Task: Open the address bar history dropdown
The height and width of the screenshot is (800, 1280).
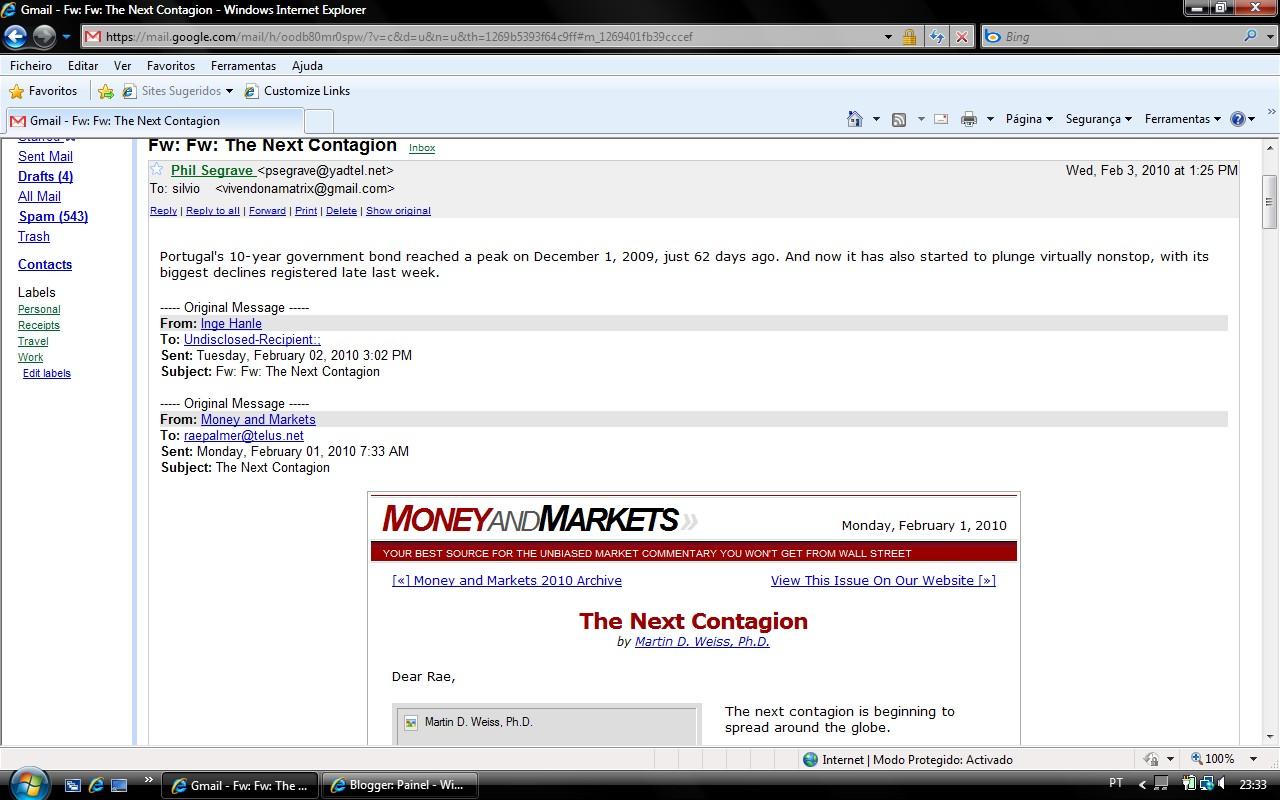Action: (x=888, y=37)
